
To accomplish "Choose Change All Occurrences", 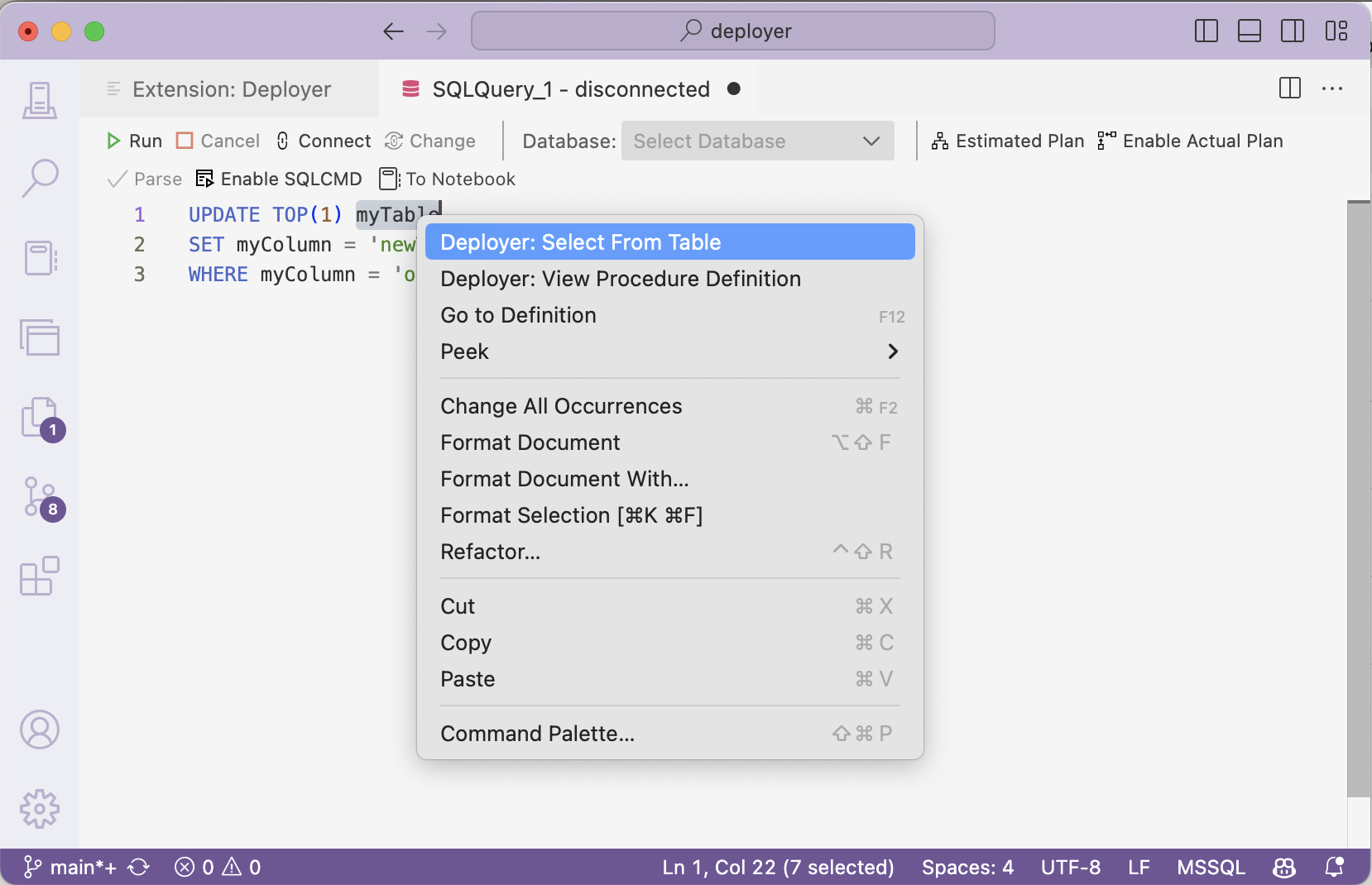I will coord(669,406).
